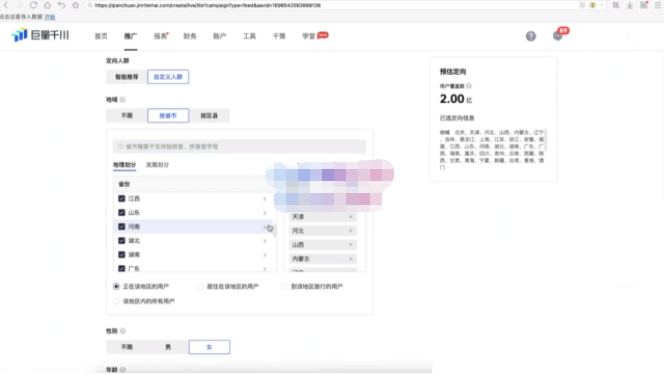The image size is (666, 375).
Task: Open the message notification icon with badge
Action: [559, 36]
